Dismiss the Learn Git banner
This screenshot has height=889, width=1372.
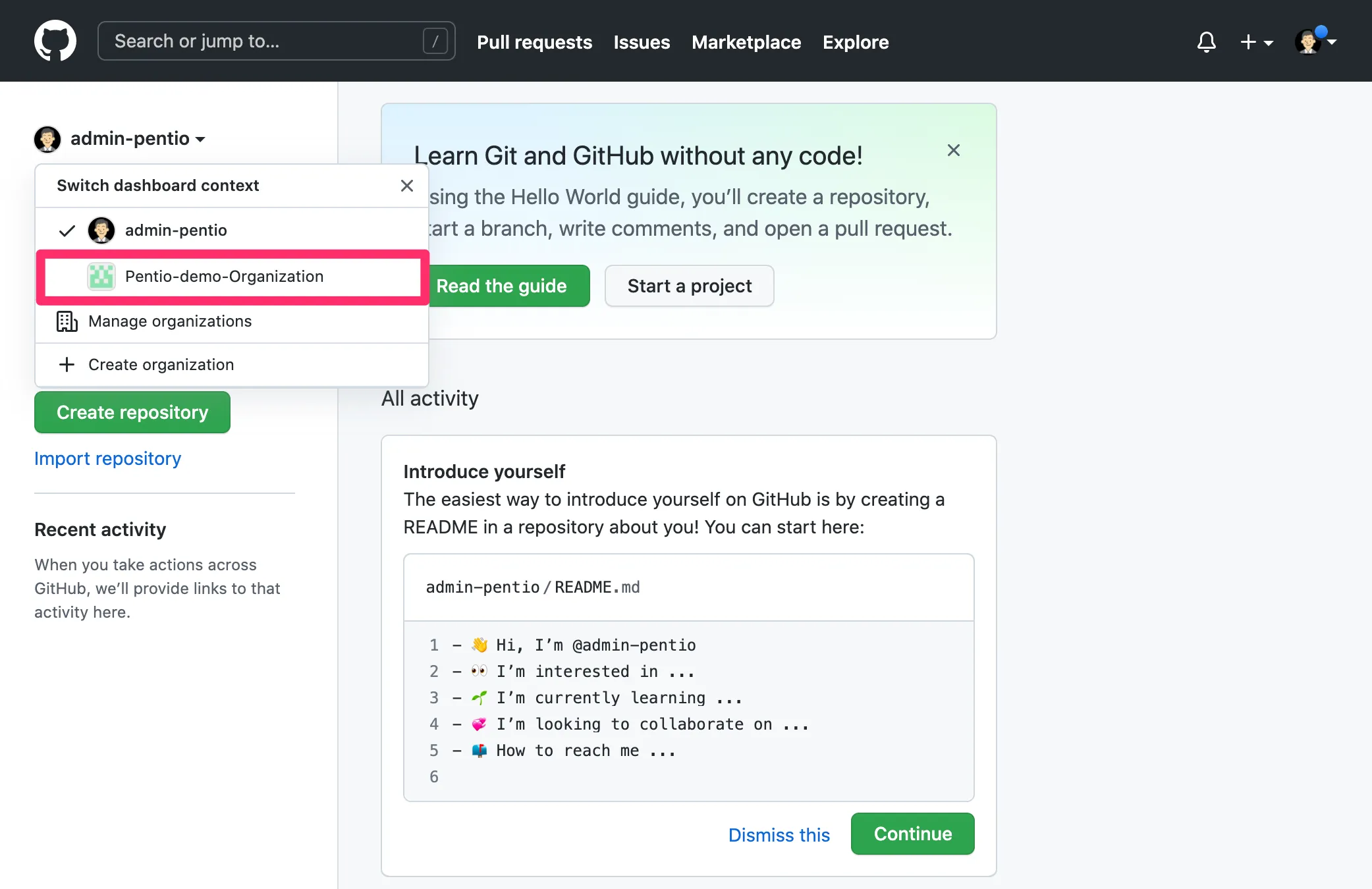(953, 150)
